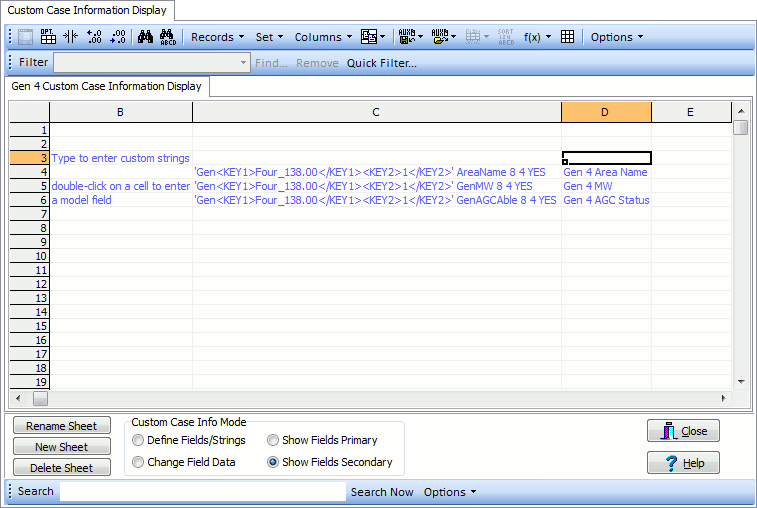Viewport: 757px width, 508px height.
Task: Click the Delete Sheet button
Action: [x=61, y=468]
